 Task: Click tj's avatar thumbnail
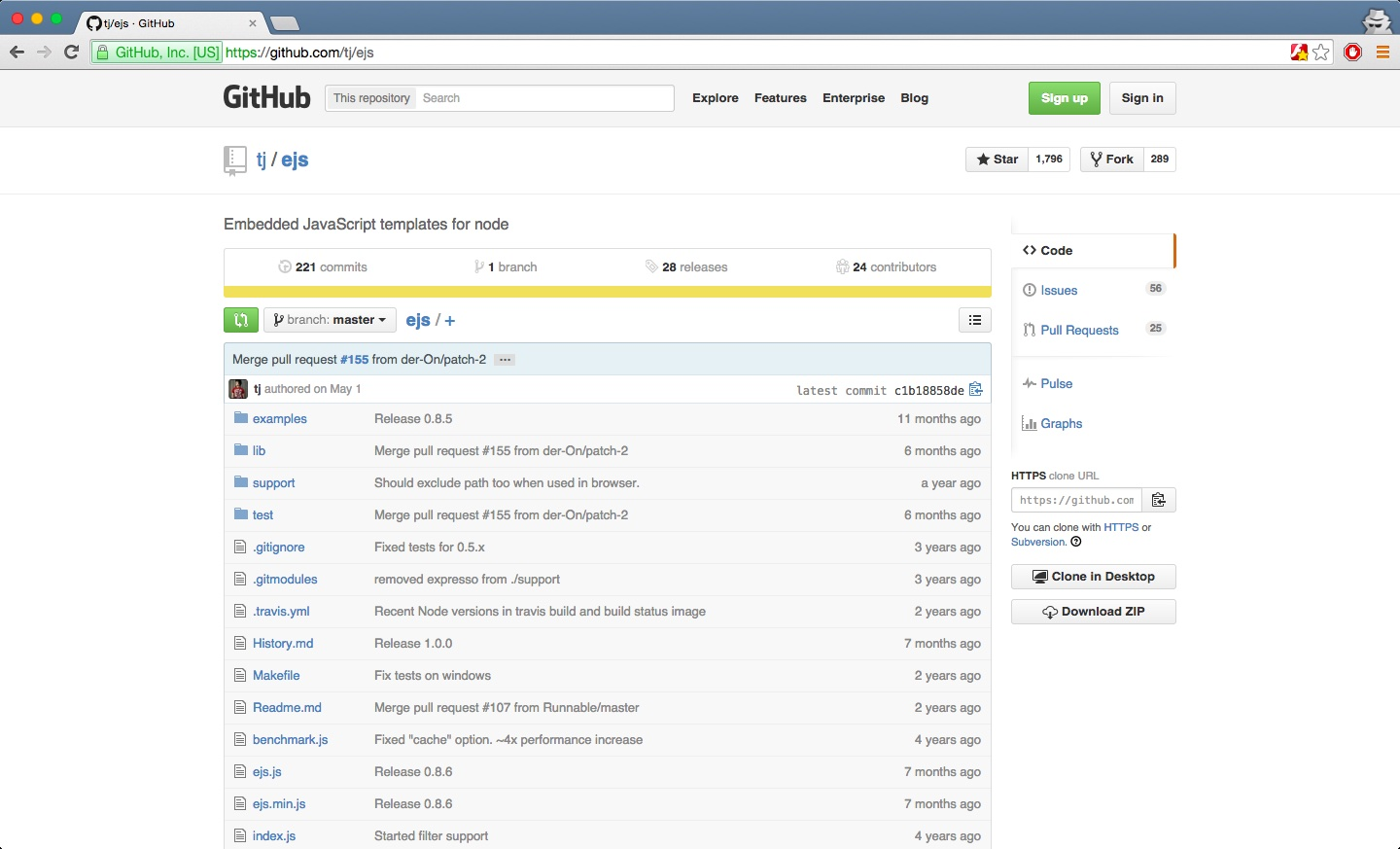tap(238, 389)
